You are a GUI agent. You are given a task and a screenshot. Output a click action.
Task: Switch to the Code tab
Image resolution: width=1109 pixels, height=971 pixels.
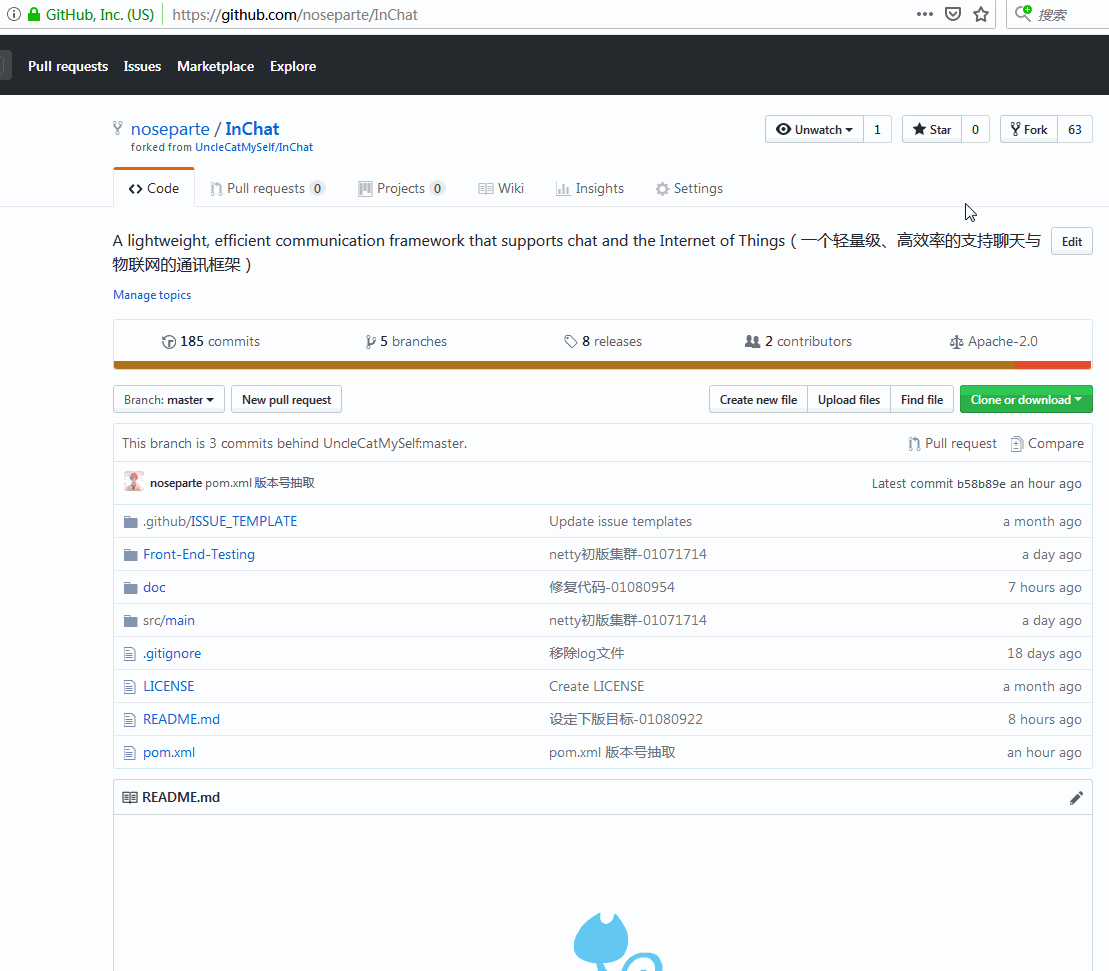[153, 188]
